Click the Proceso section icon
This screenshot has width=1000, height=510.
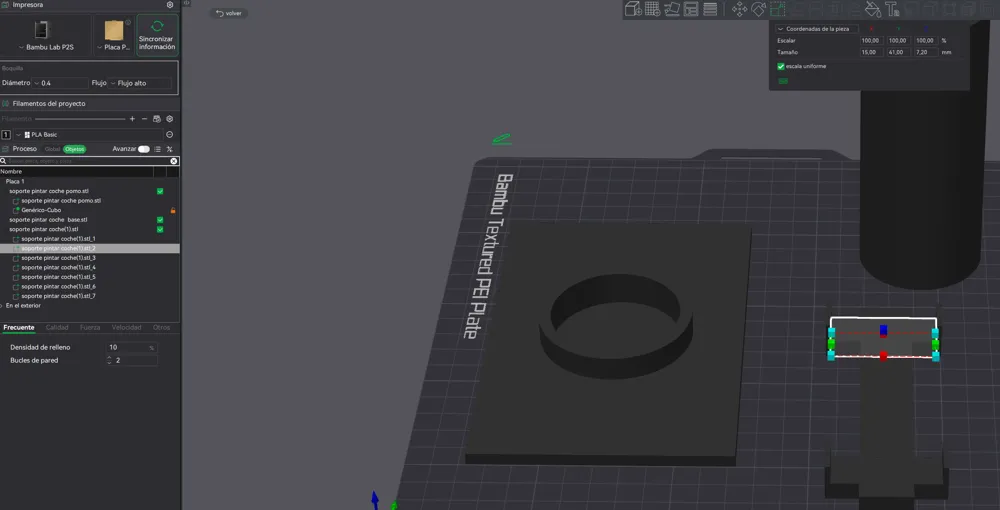[x=6, y=149]
